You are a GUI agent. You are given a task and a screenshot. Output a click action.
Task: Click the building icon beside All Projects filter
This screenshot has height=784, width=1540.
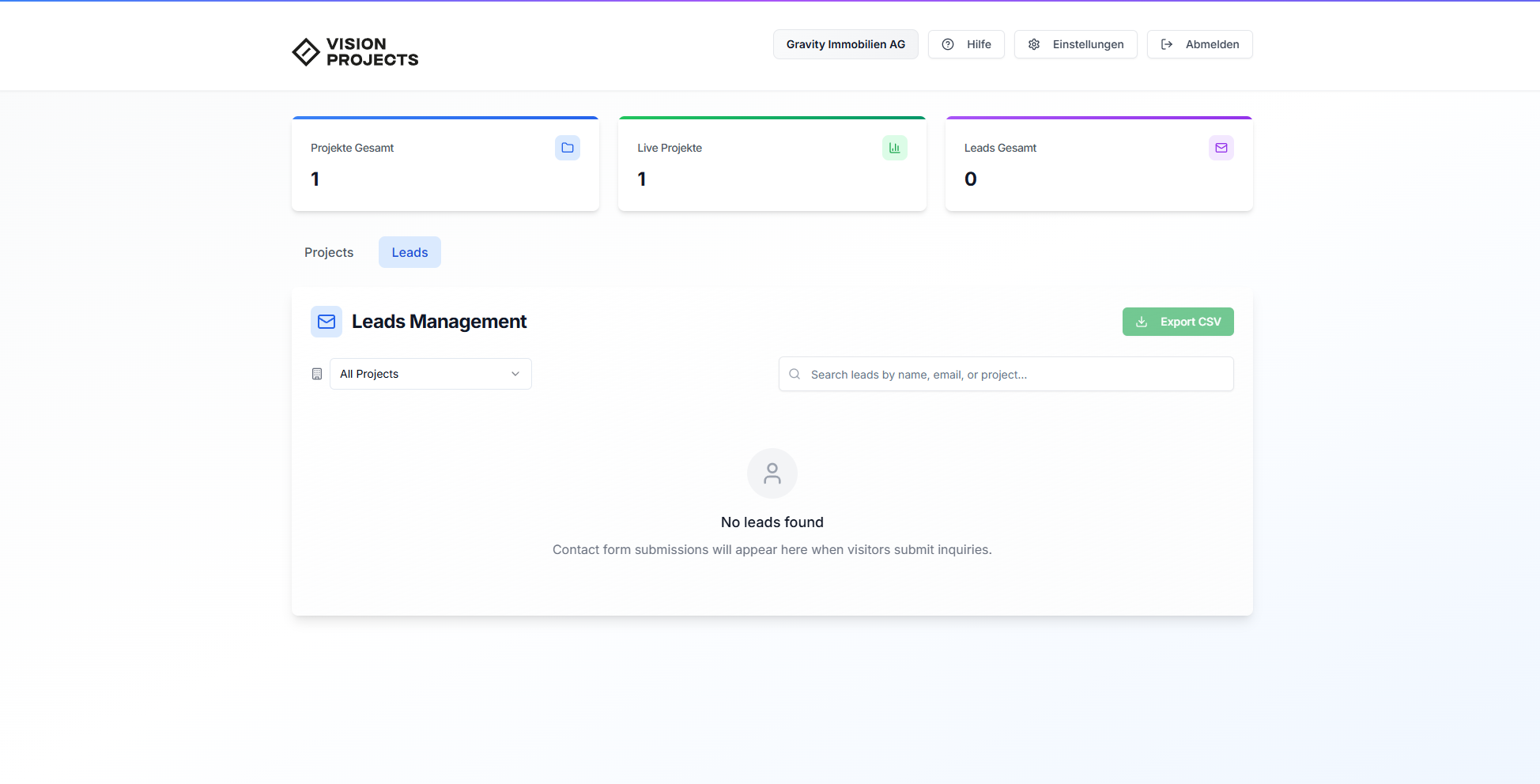click(316, 374)
